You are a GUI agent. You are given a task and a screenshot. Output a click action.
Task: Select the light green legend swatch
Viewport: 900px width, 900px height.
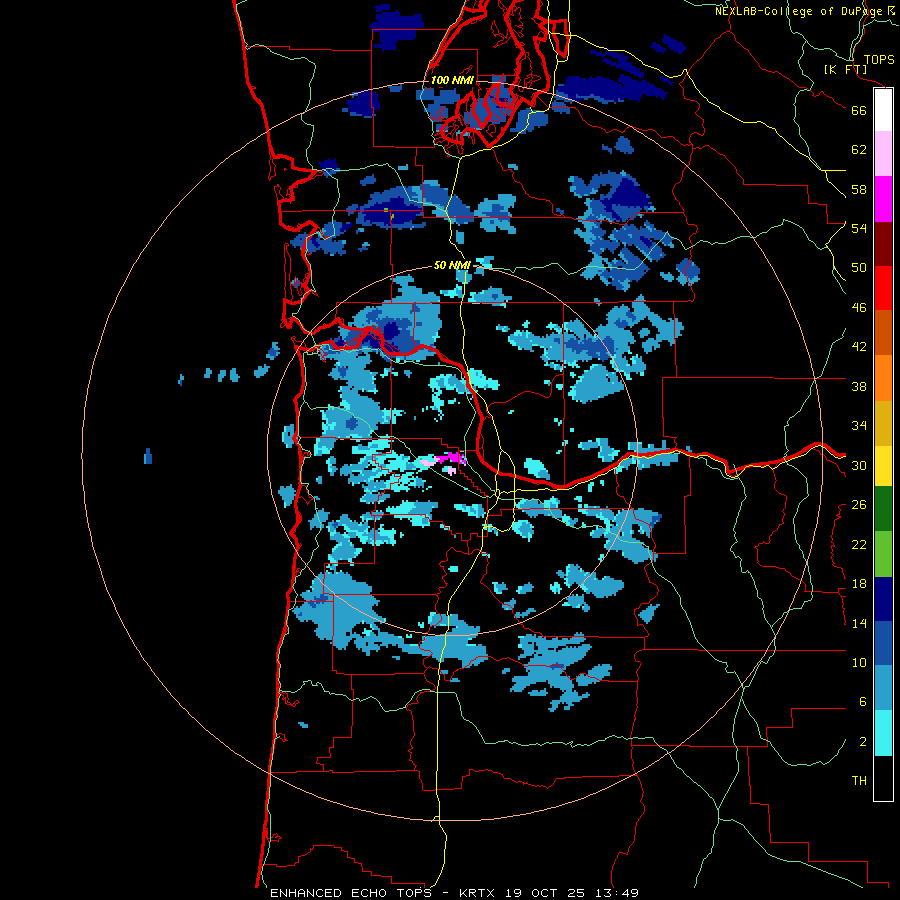tap(883, 554)
